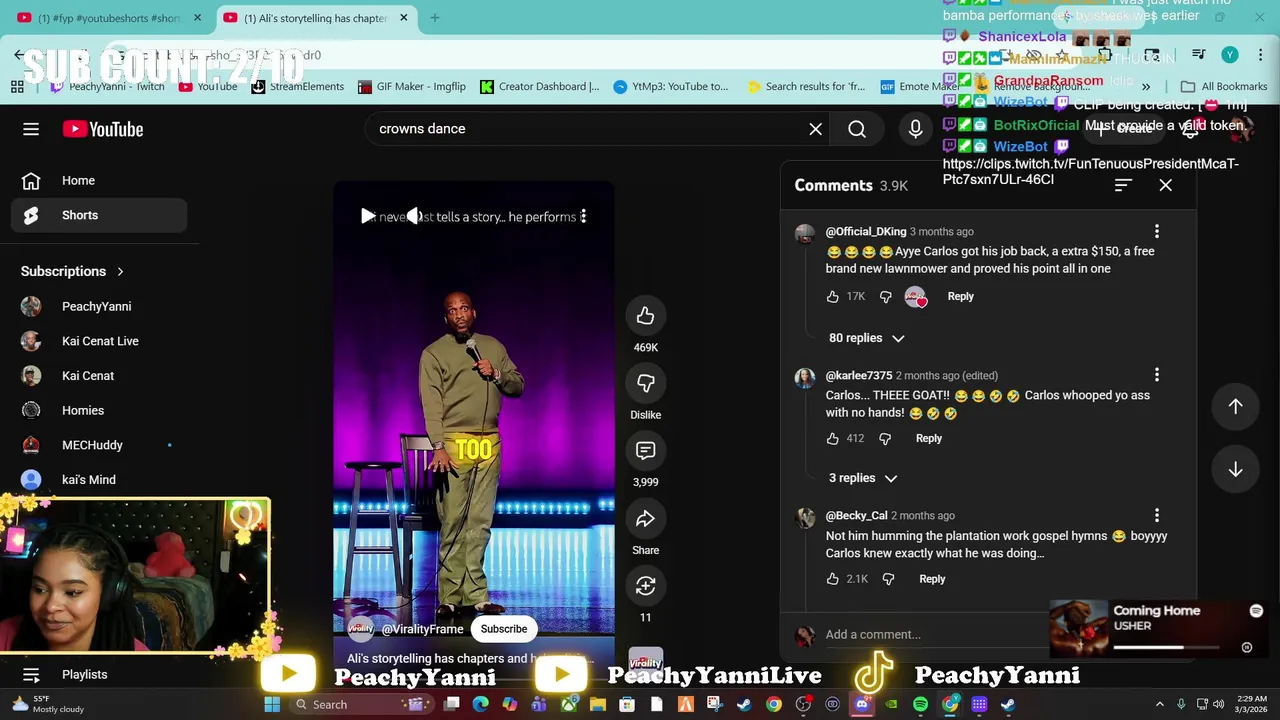The width and height of the screenshot is (1280, 720).
Task: Open the weather widget showing 55°F
Action: [48, 704]
